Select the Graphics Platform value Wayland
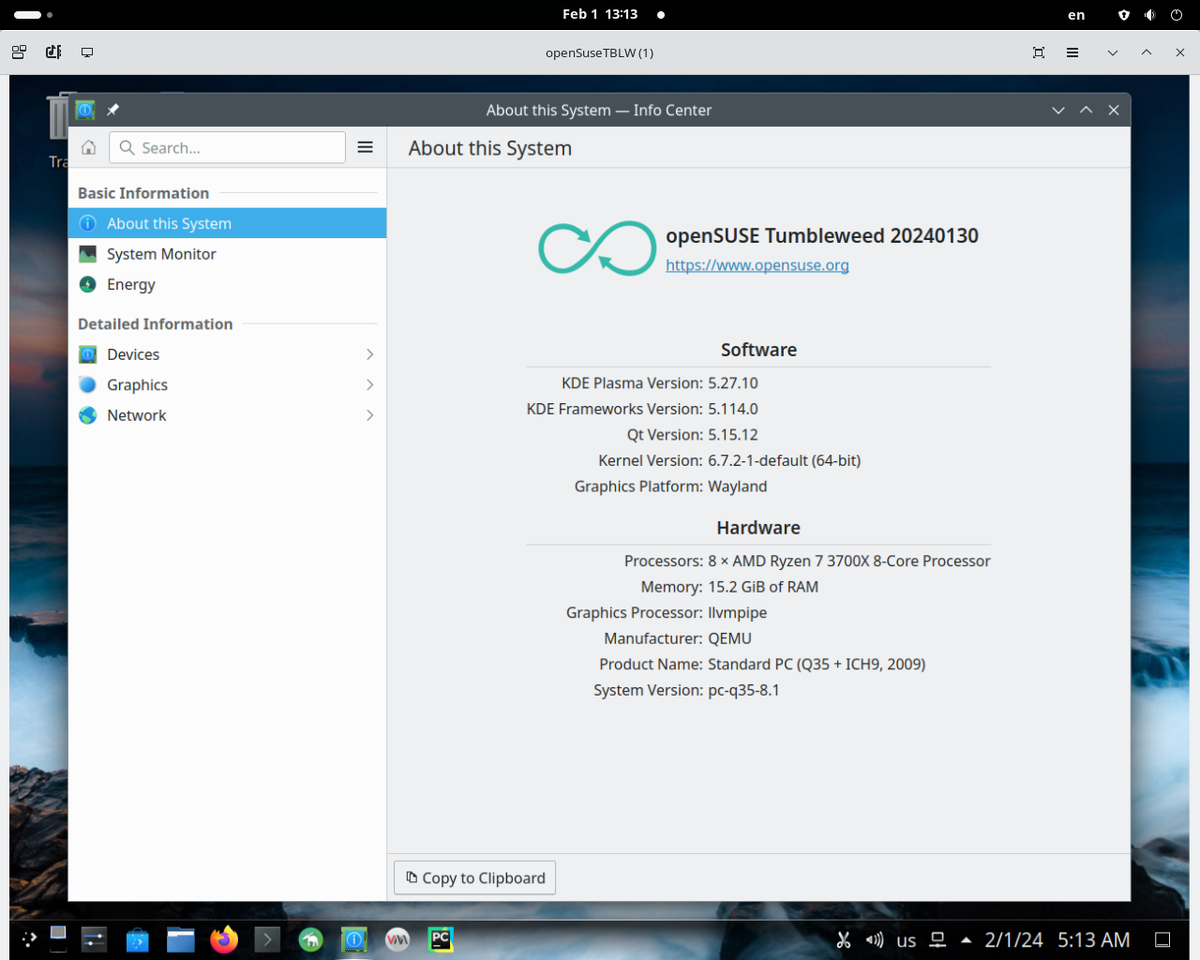 pyautogui.click(x=737, y=487)
